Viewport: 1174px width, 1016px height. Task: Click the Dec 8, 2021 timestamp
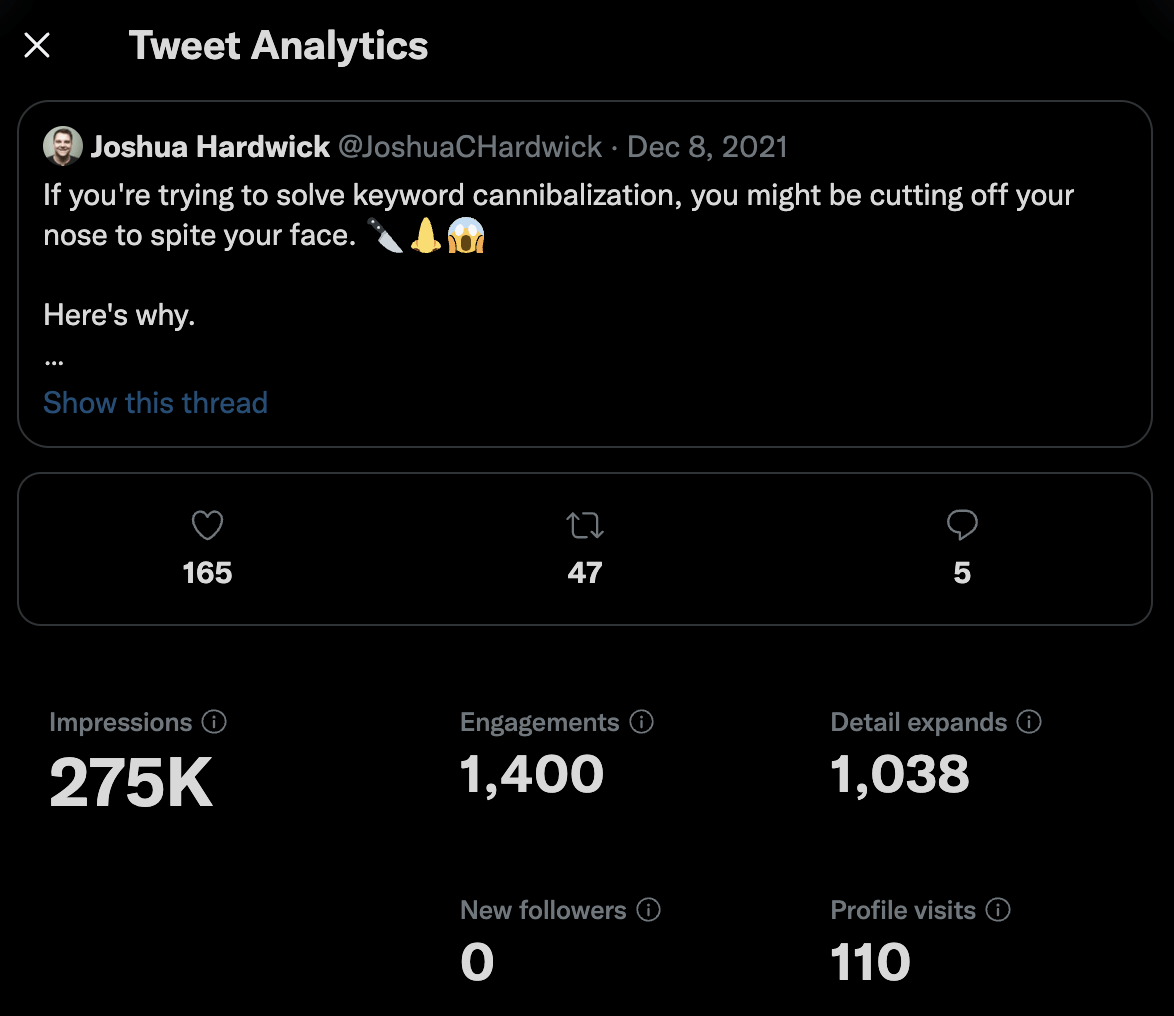707,146
